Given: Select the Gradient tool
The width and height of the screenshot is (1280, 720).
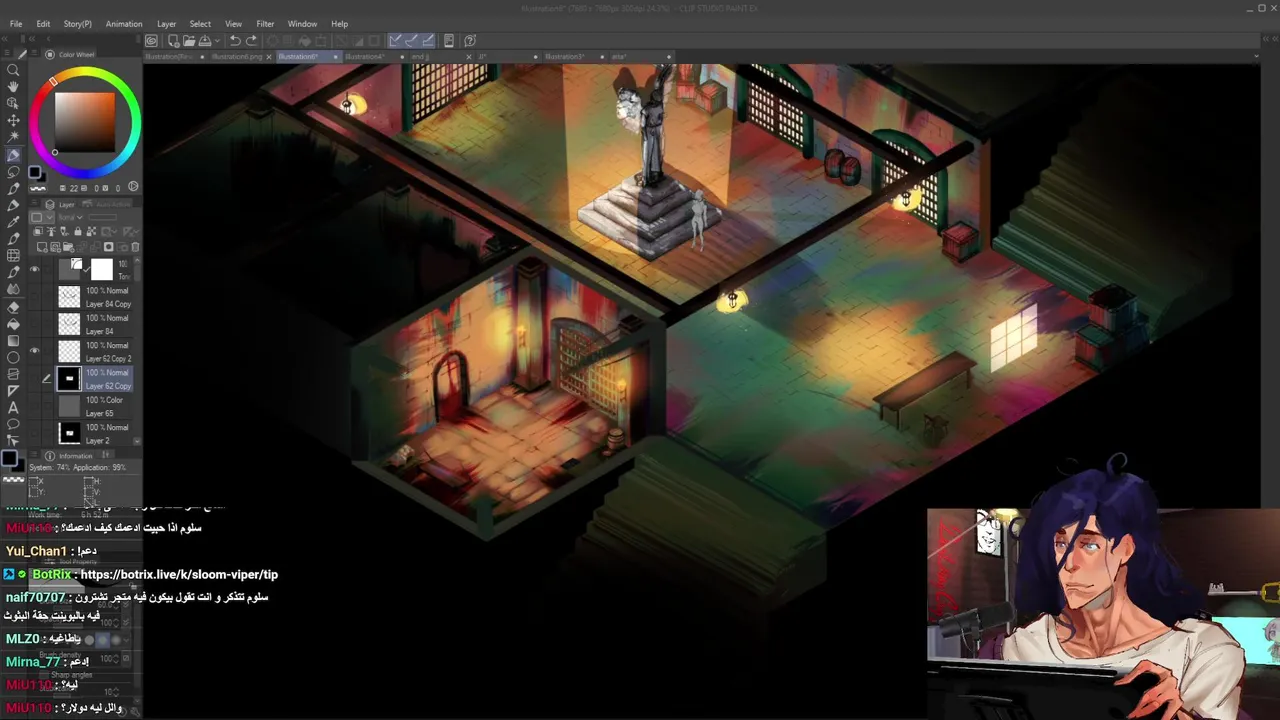Looking at the screenshot, I should click(13, 340).
